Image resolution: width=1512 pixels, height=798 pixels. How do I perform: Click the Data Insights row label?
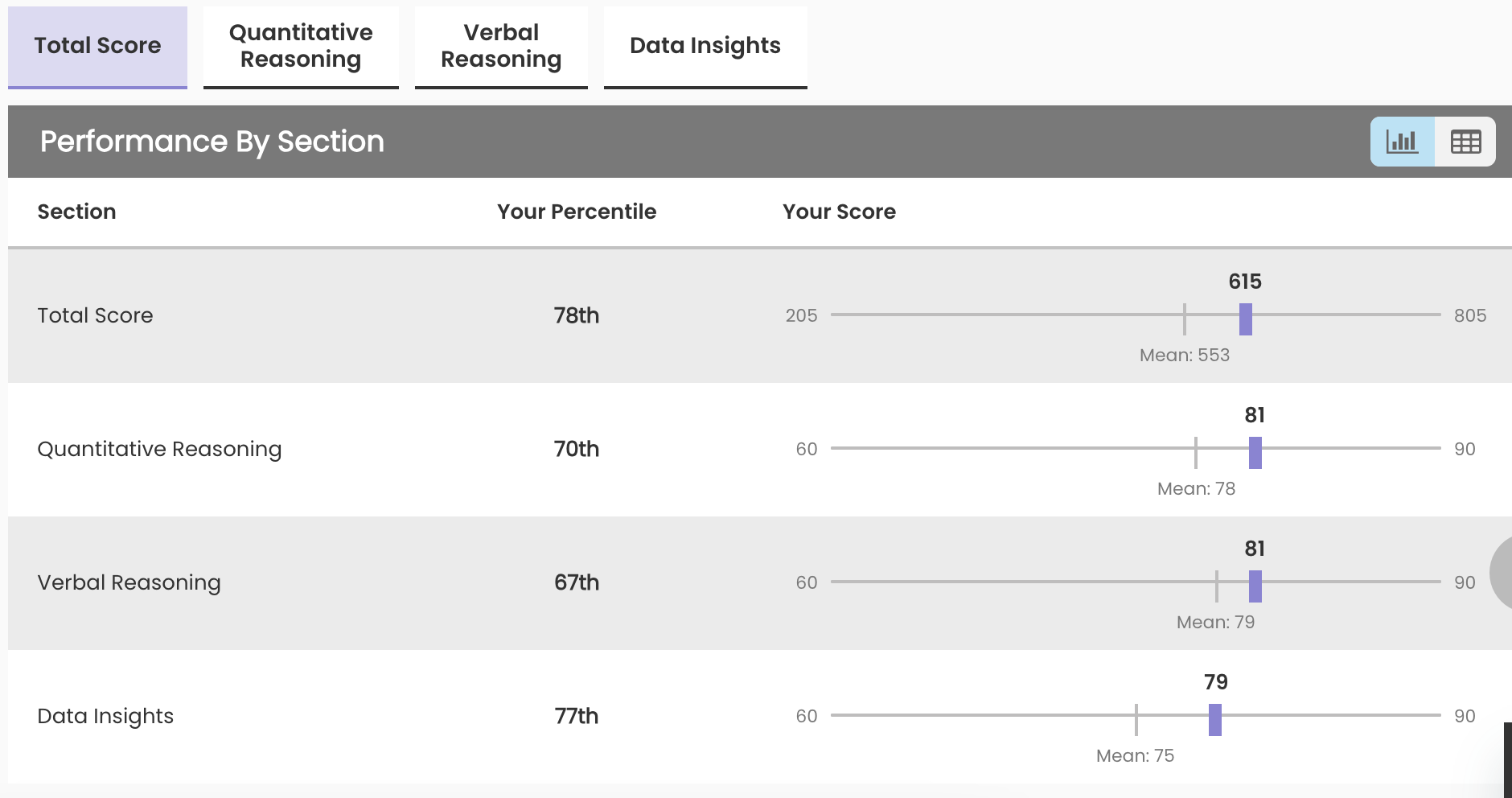(105, 716)
